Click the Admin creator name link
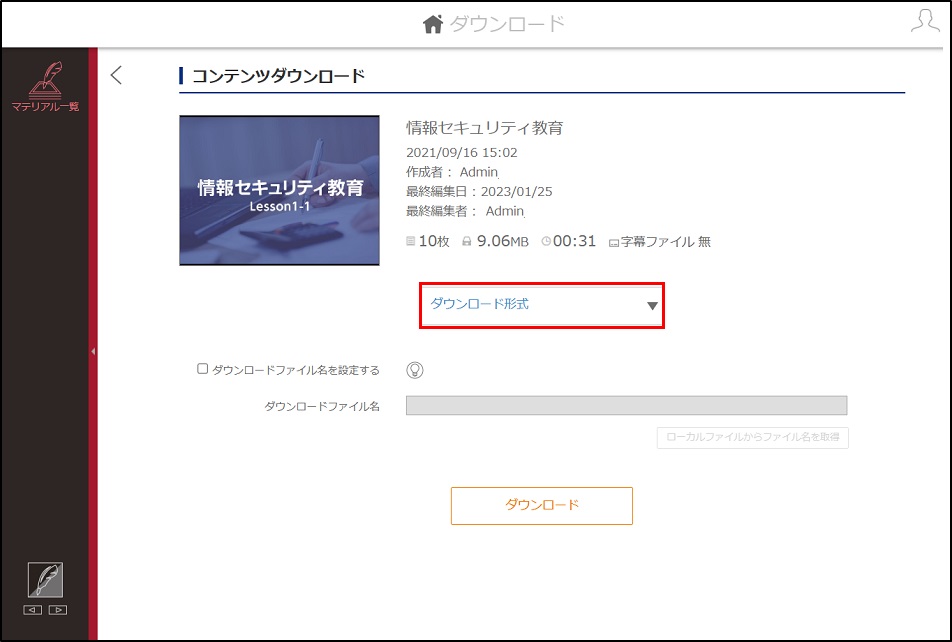 [478, 172]
